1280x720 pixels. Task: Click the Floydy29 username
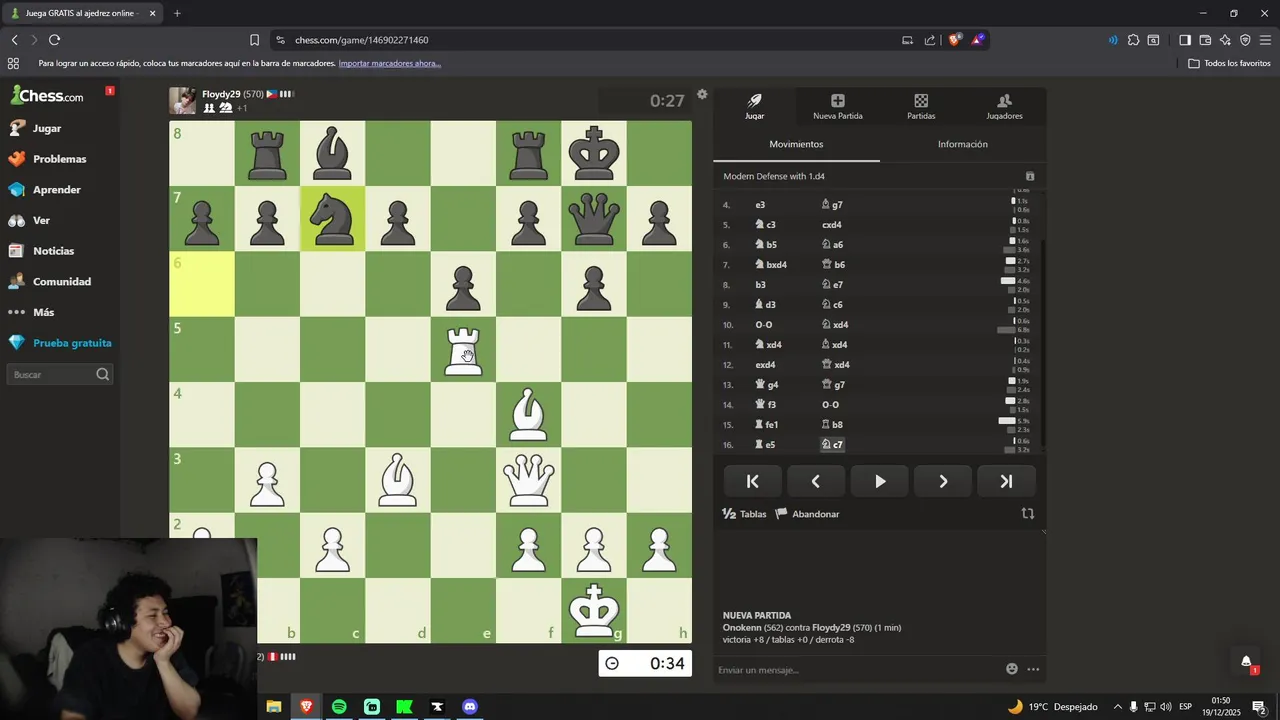pos(221,94)
